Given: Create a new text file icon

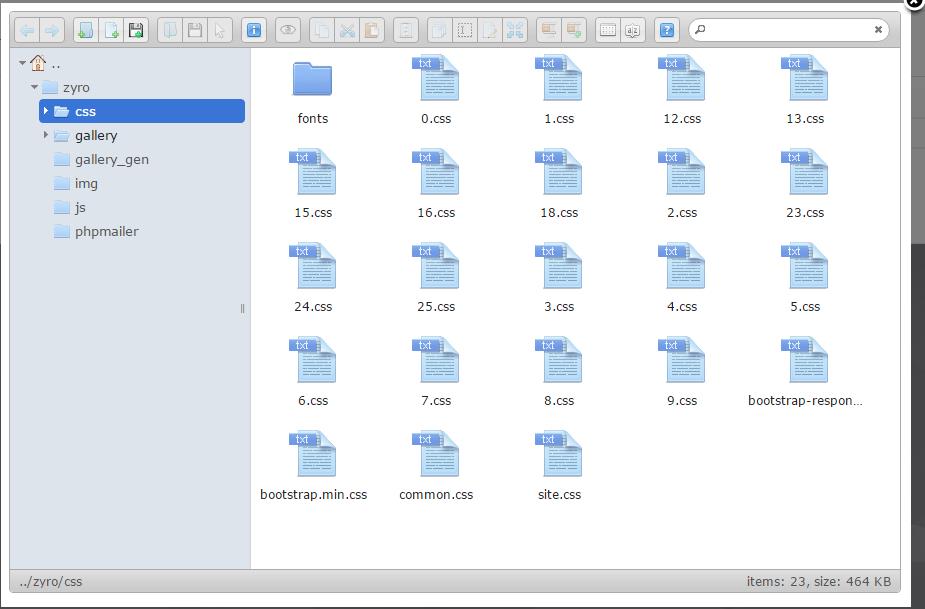Looking at the screenshot, I should click(111, 30).
